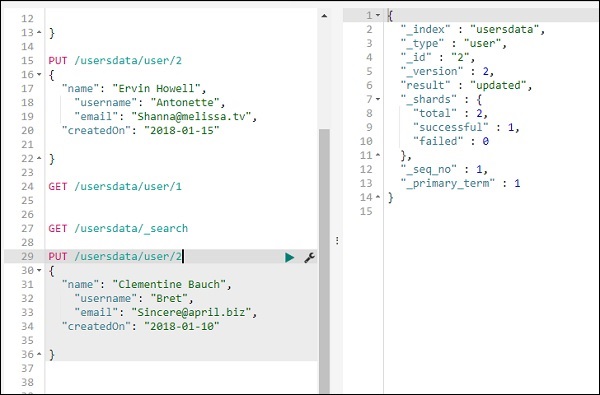Place cursor on GET /usersdata/_search line
Screen dimensions: 600x395
118,229
